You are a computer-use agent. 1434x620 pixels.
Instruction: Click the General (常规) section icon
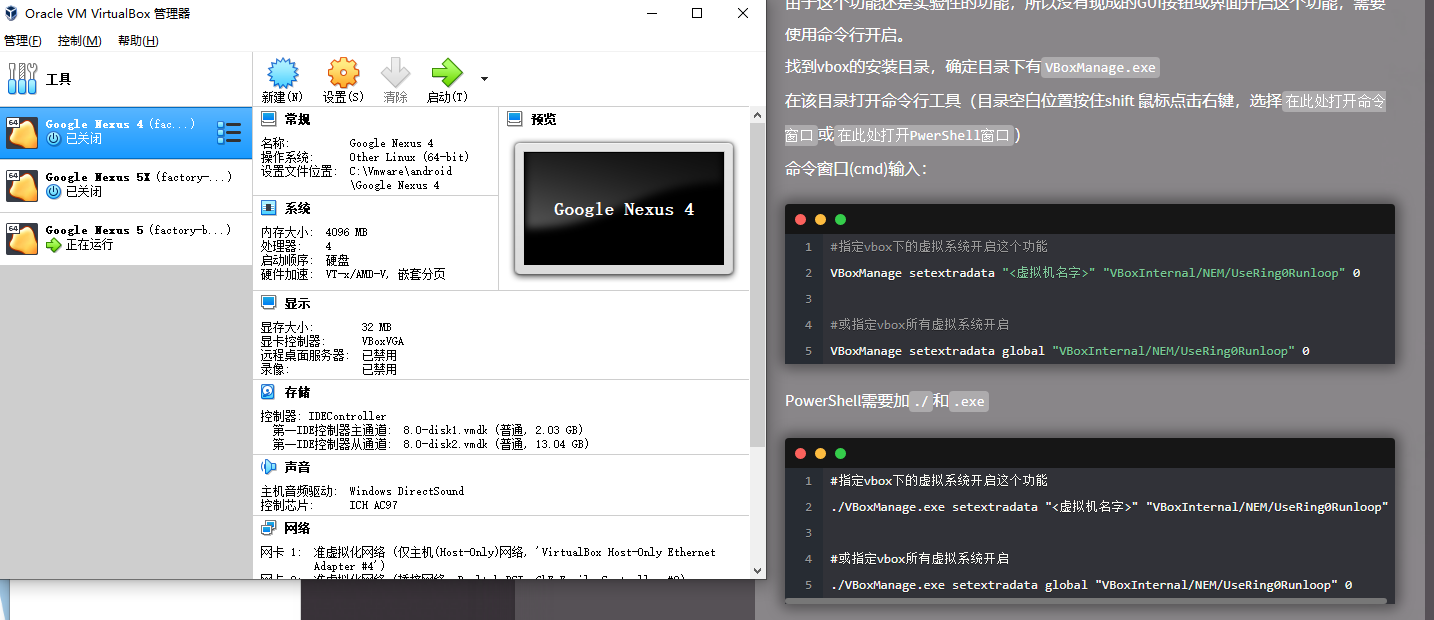coord(268,119)
